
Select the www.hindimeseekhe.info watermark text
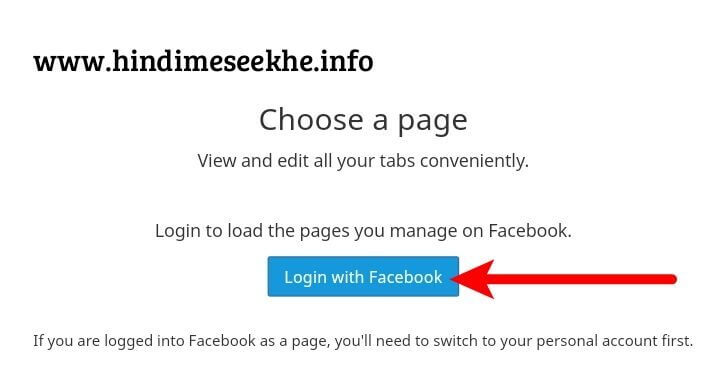(x=203, y=61)
